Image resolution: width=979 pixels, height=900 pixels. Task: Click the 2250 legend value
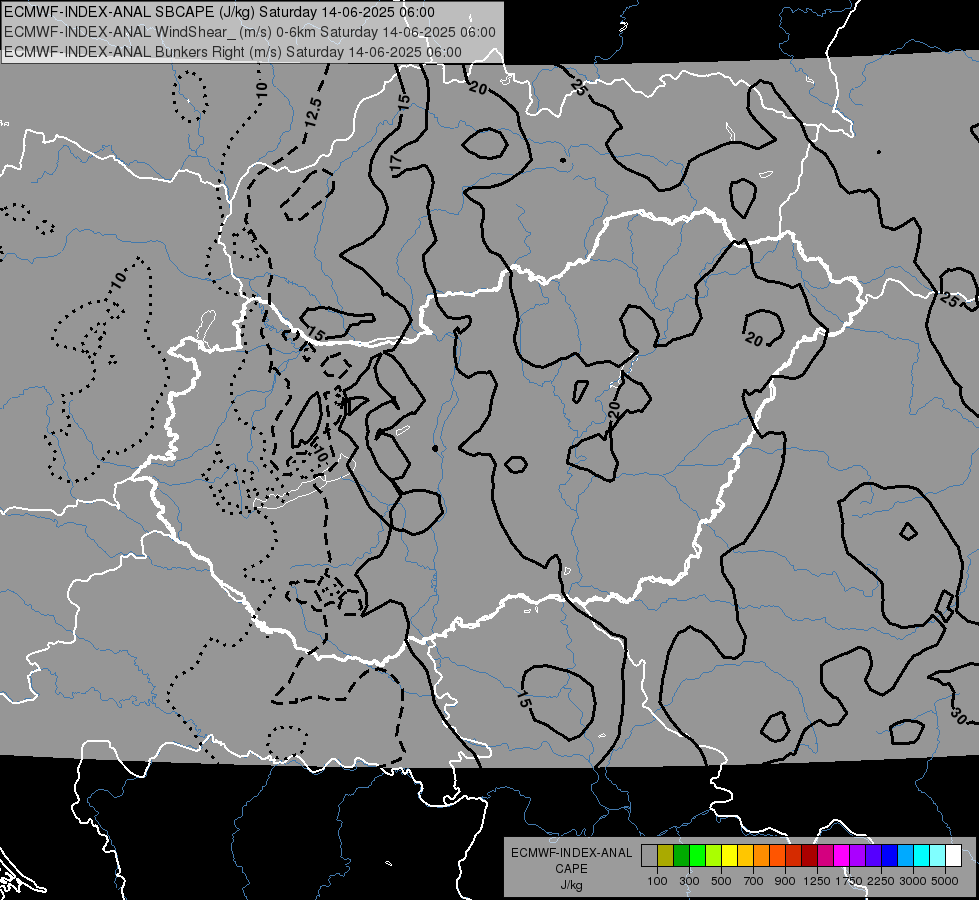coord(881,881)
